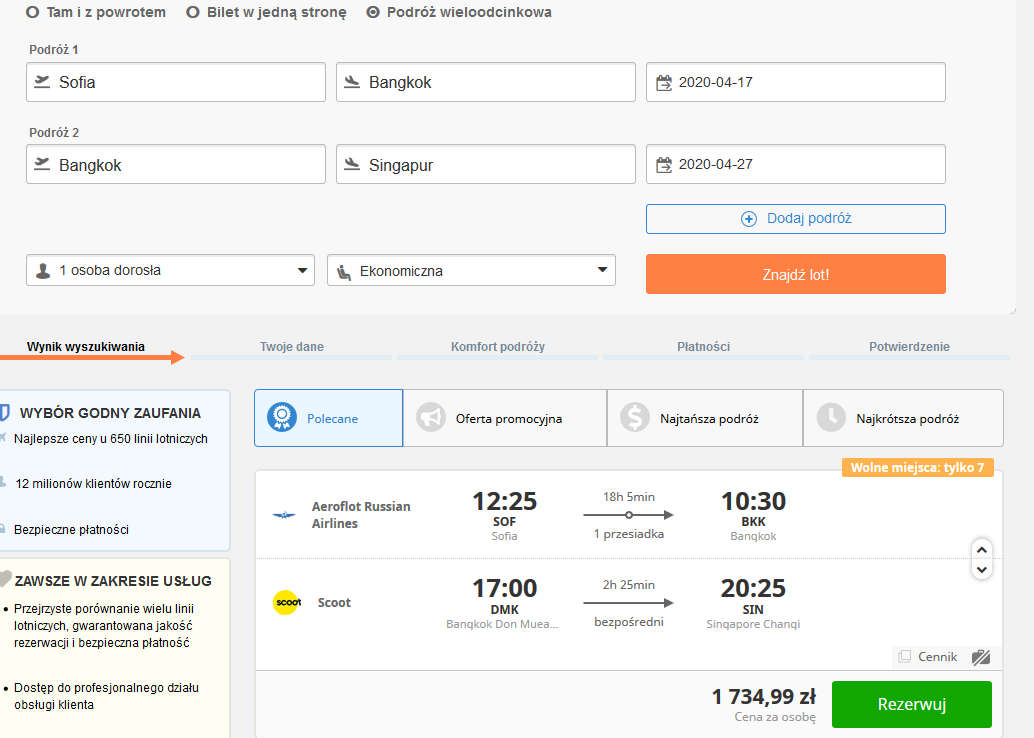
Task: Open date picker showing 2020-04-27
Action: [796, 164]
